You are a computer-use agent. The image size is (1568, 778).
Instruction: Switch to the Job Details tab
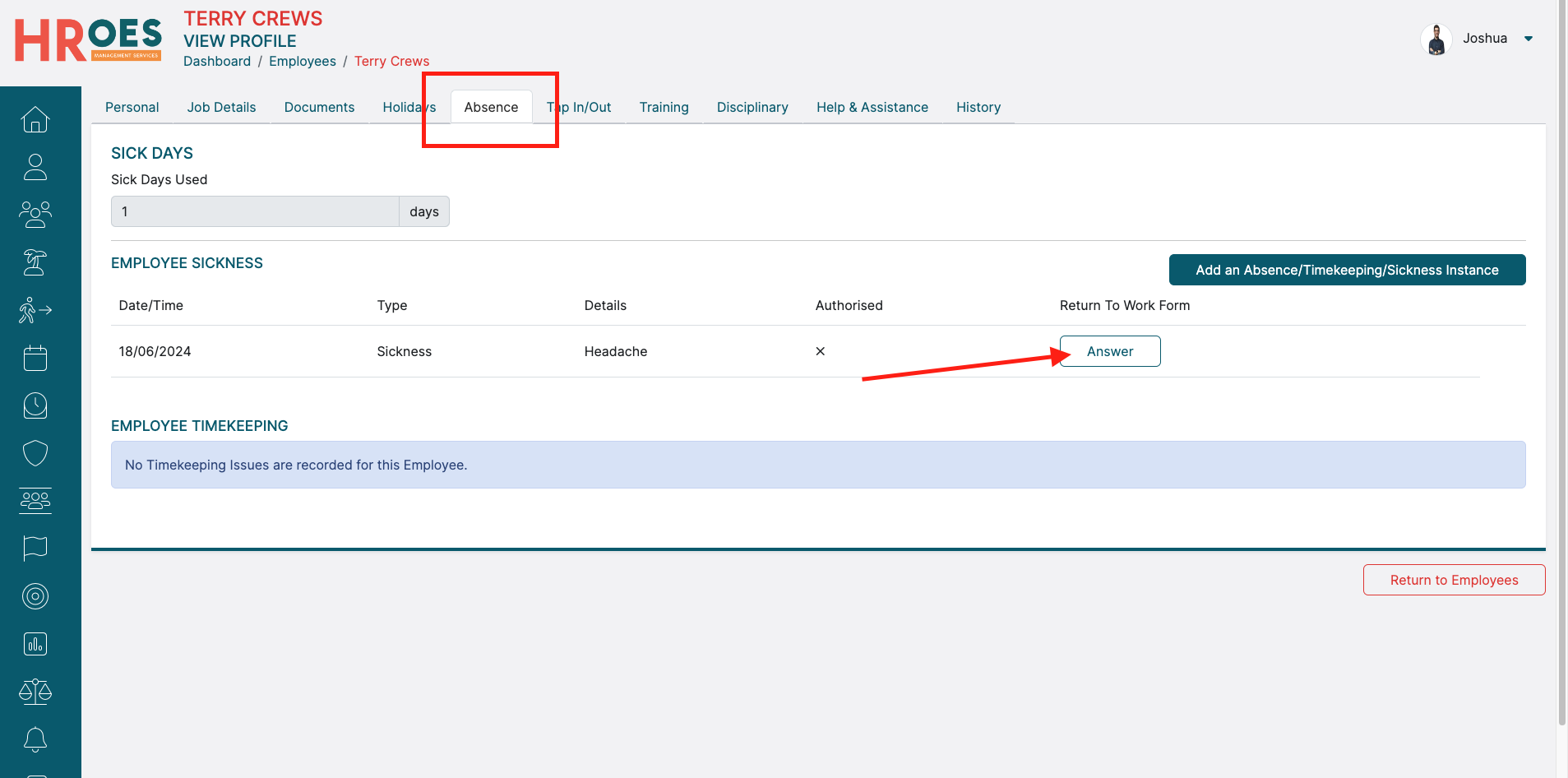(221, 107)
